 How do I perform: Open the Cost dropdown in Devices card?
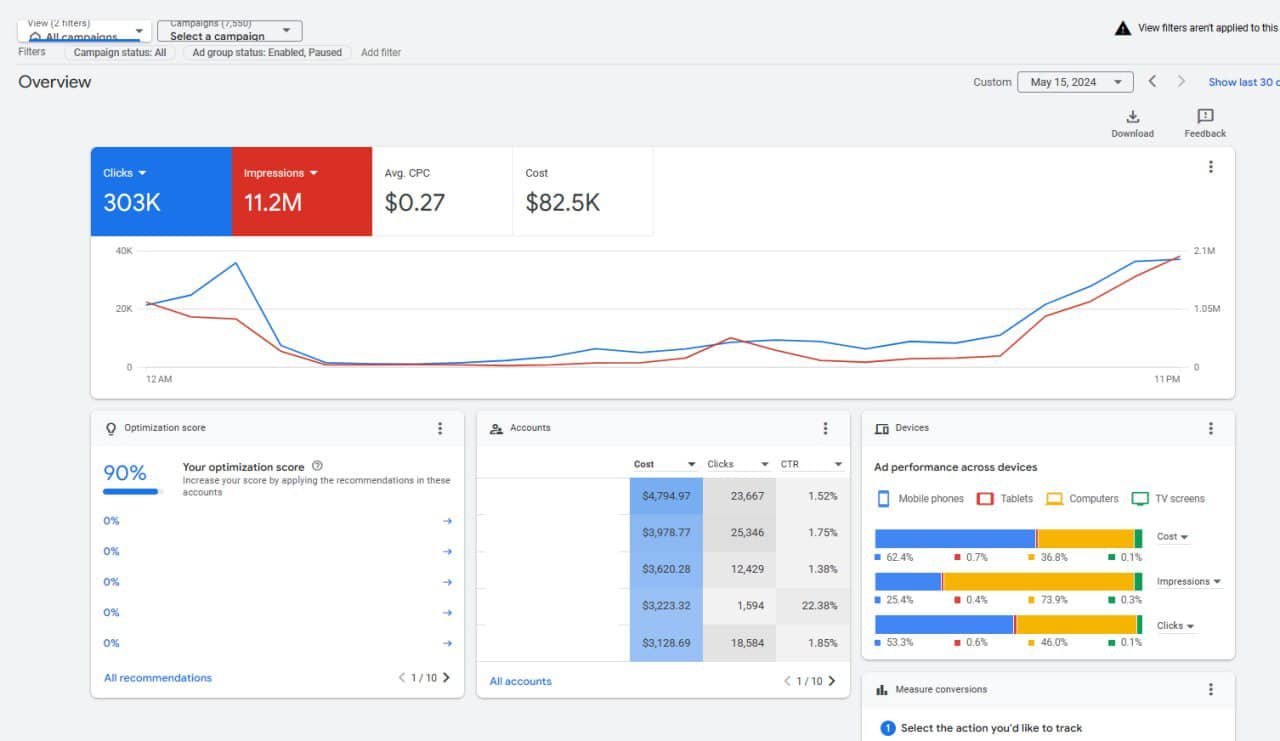tap(1173, 537)
